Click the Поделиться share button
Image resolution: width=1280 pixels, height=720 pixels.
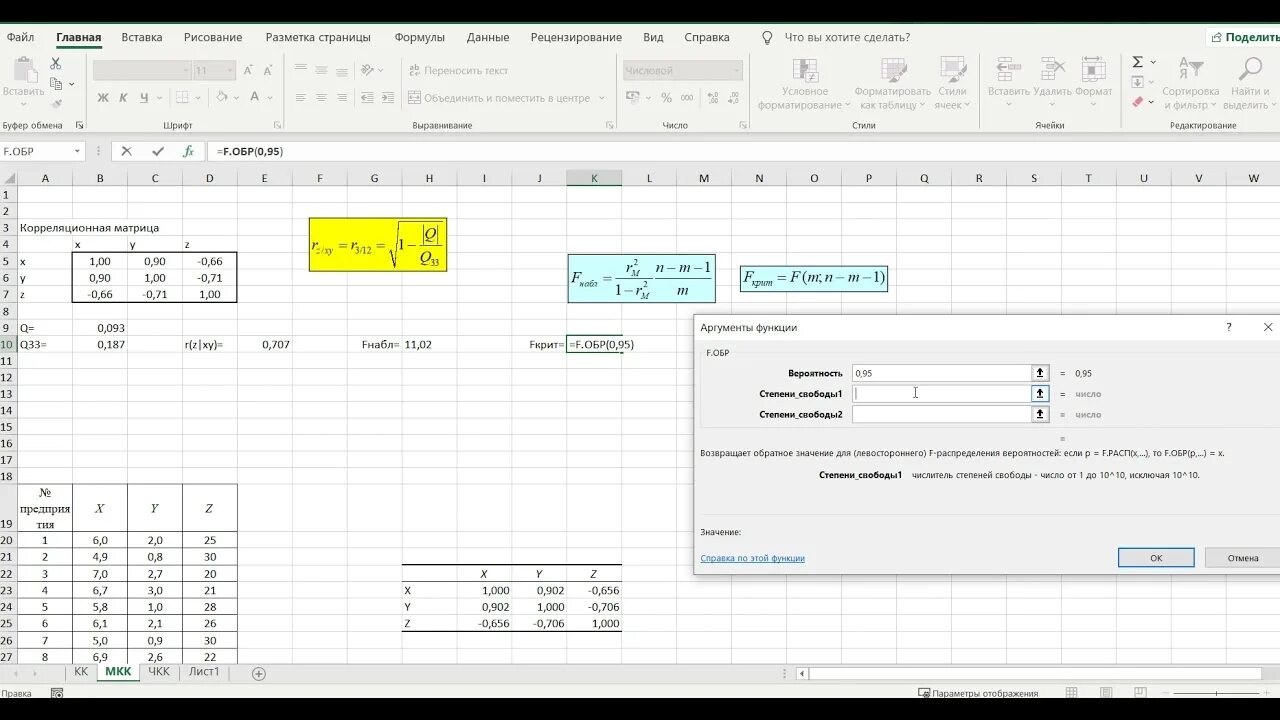pos(1244,37)
